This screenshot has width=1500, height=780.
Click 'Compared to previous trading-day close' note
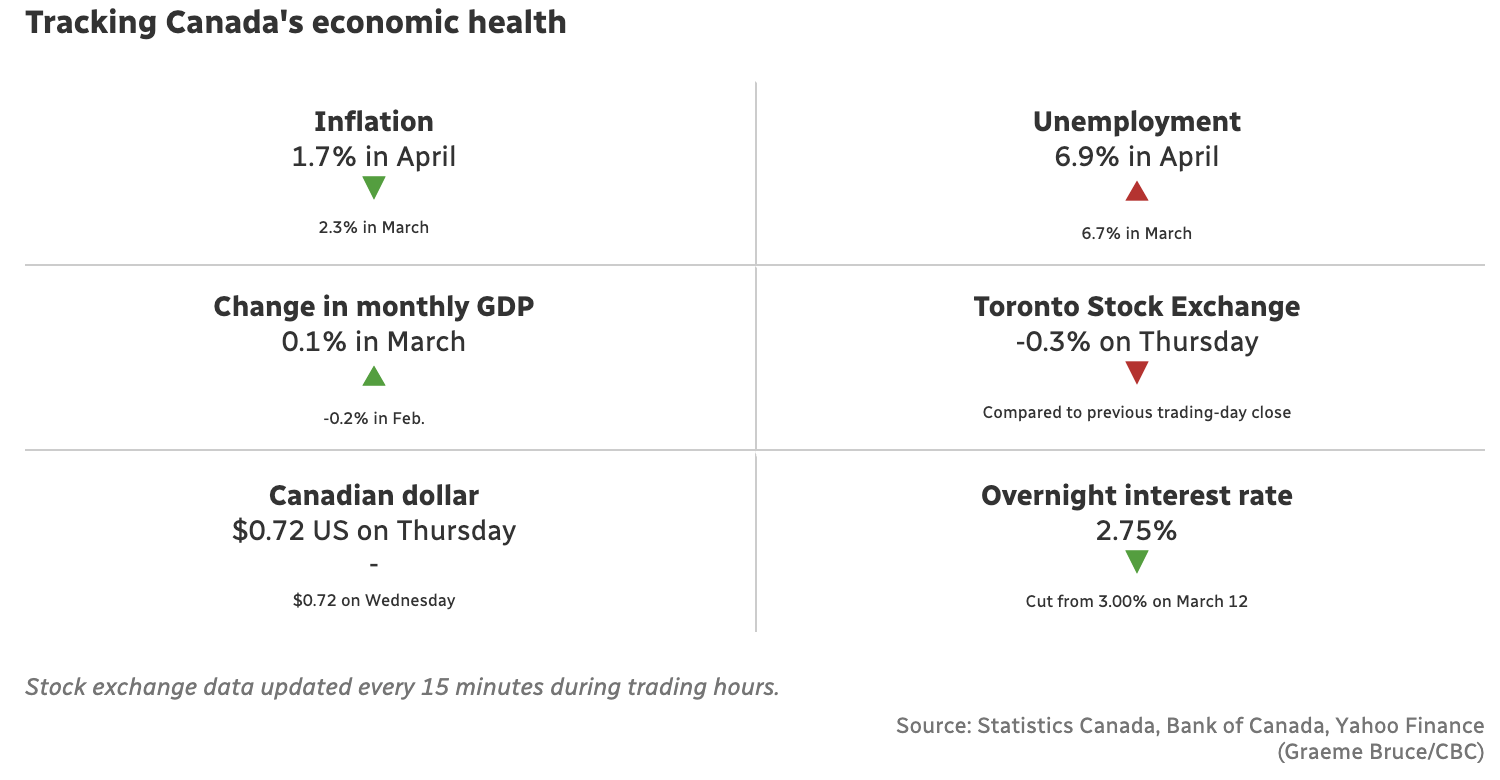click(1136, 412)
